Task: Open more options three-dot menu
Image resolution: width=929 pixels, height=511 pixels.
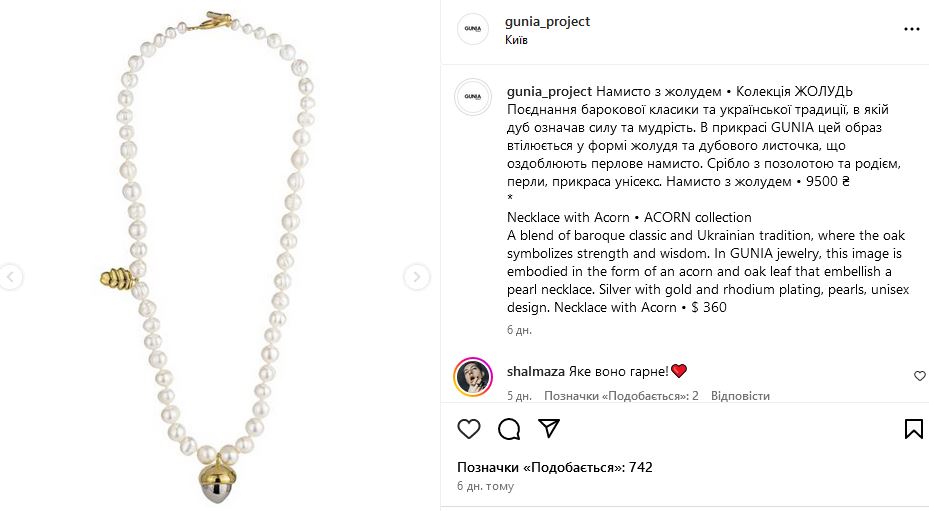Action: pos(911,29)
